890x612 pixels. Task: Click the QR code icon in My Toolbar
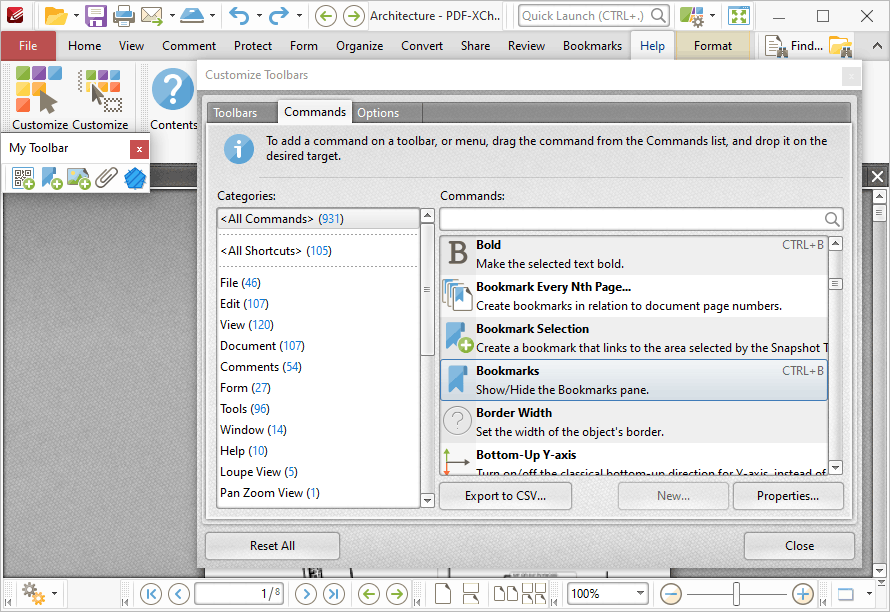pyautogui.click(x=23, y=178)
